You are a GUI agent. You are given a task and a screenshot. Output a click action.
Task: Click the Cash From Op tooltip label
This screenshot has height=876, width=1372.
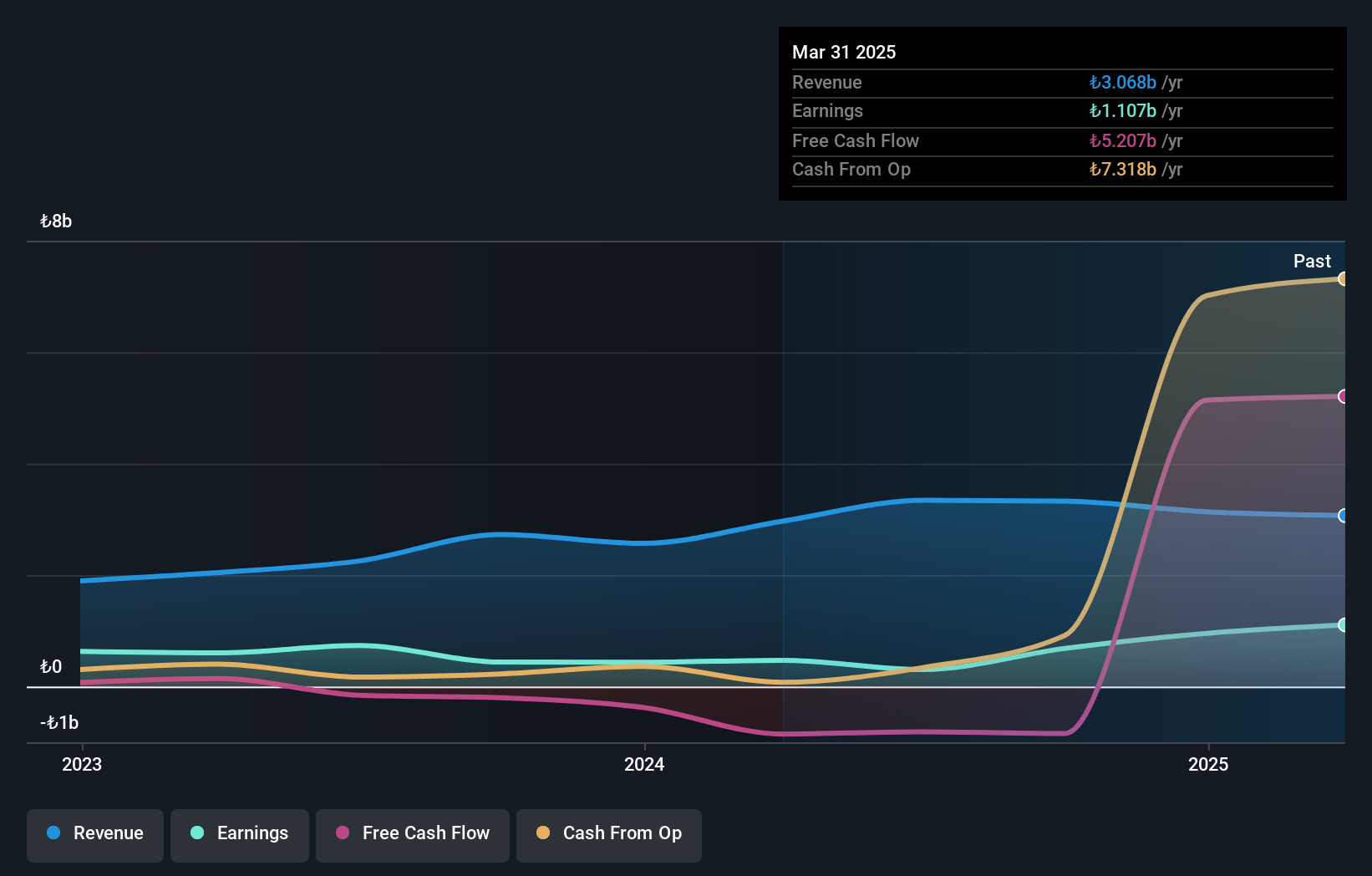tap(851, 170)
